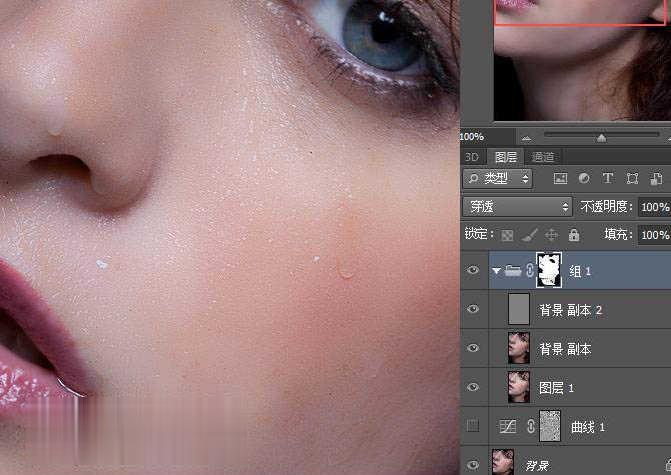Select layer name 背景 副本
Screen dimensions: 671x475
[565, 349]
